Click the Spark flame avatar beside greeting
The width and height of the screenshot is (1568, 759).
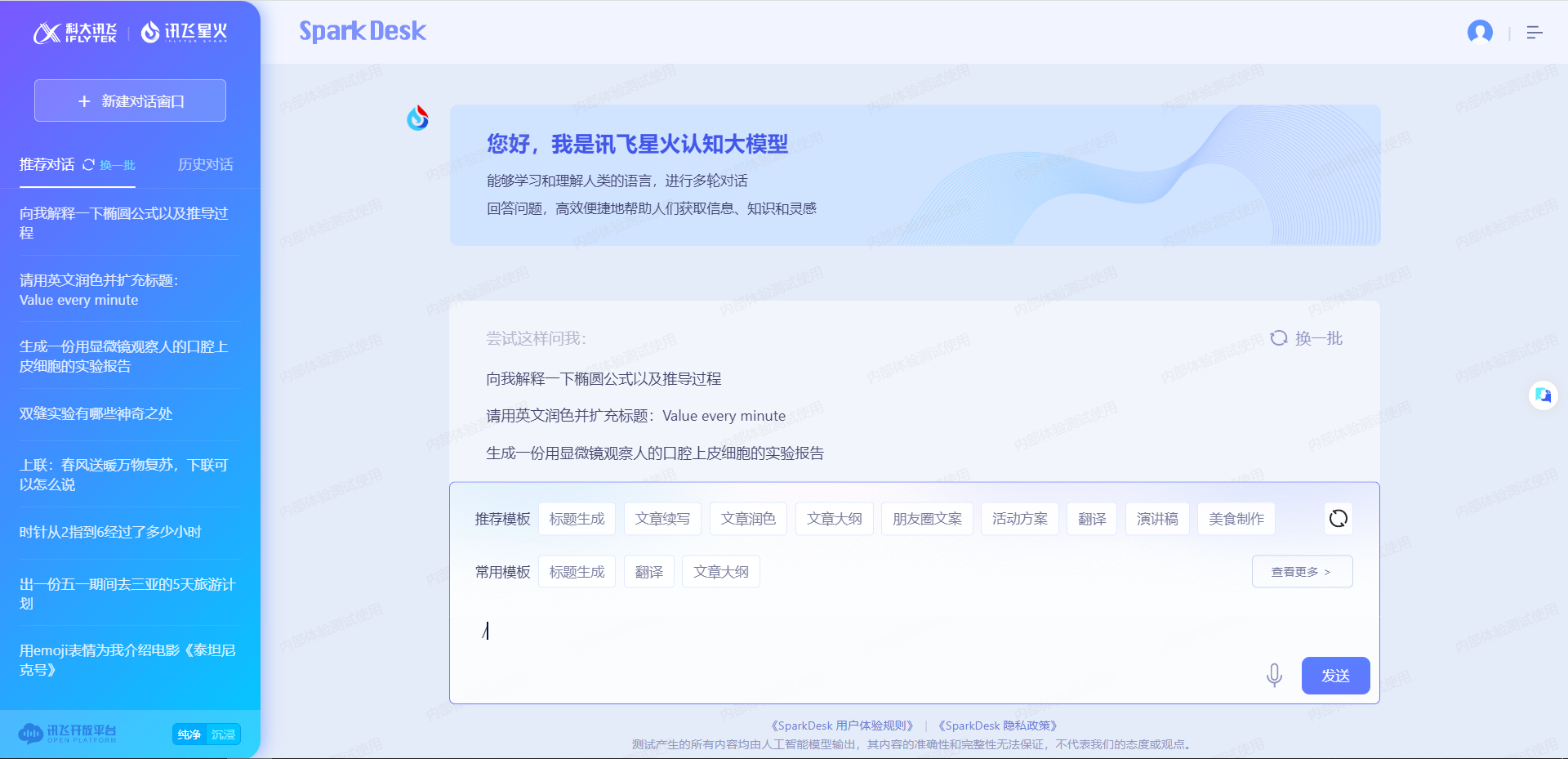tap(418, 118)
